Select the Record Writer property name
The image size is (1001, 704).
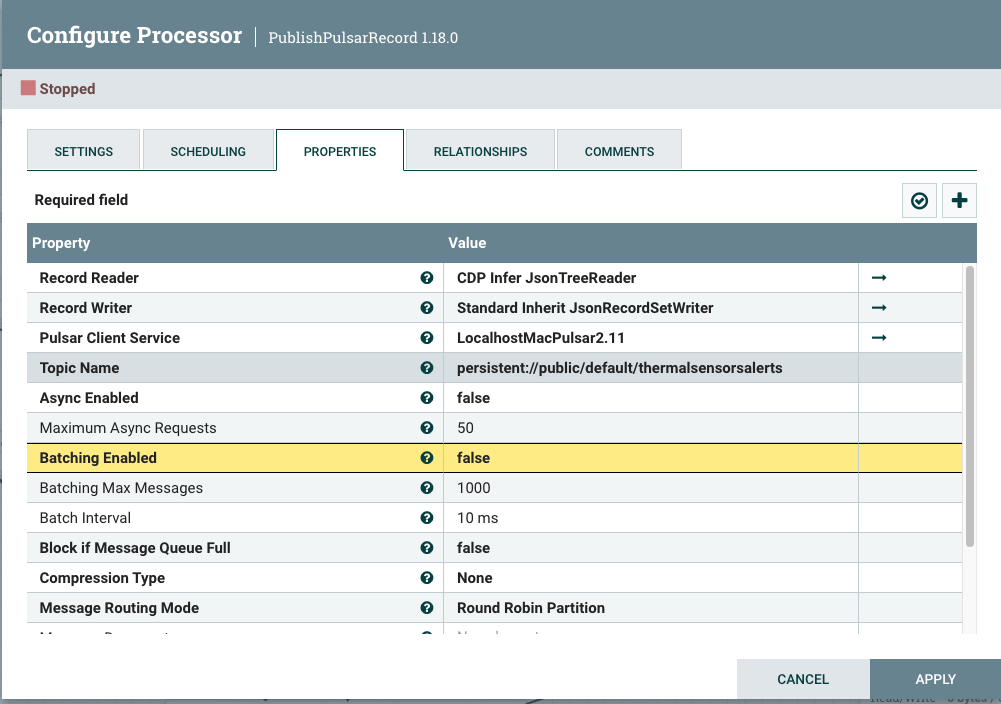[86, 308]
